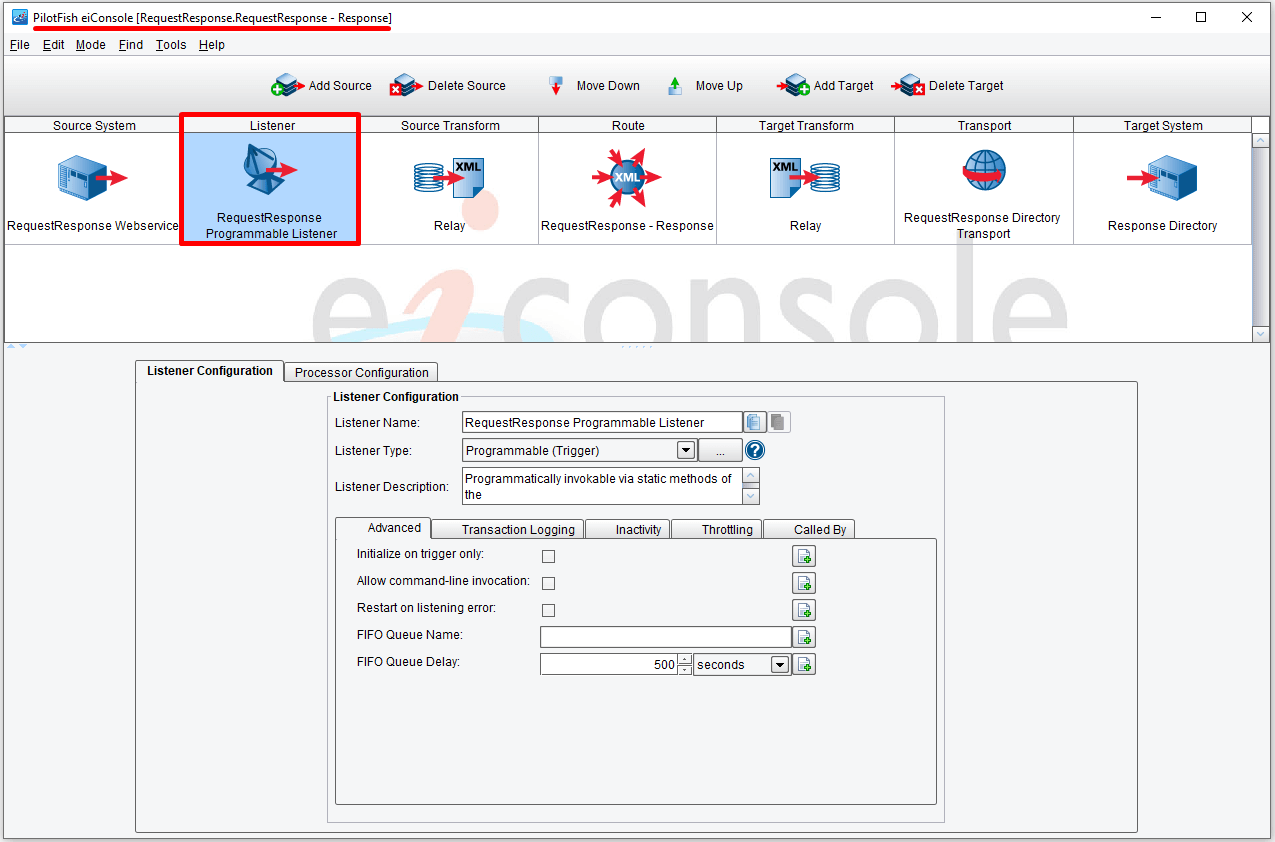Click the Listener Name text field
This screenshot has width=1275, height=842.
602,422
